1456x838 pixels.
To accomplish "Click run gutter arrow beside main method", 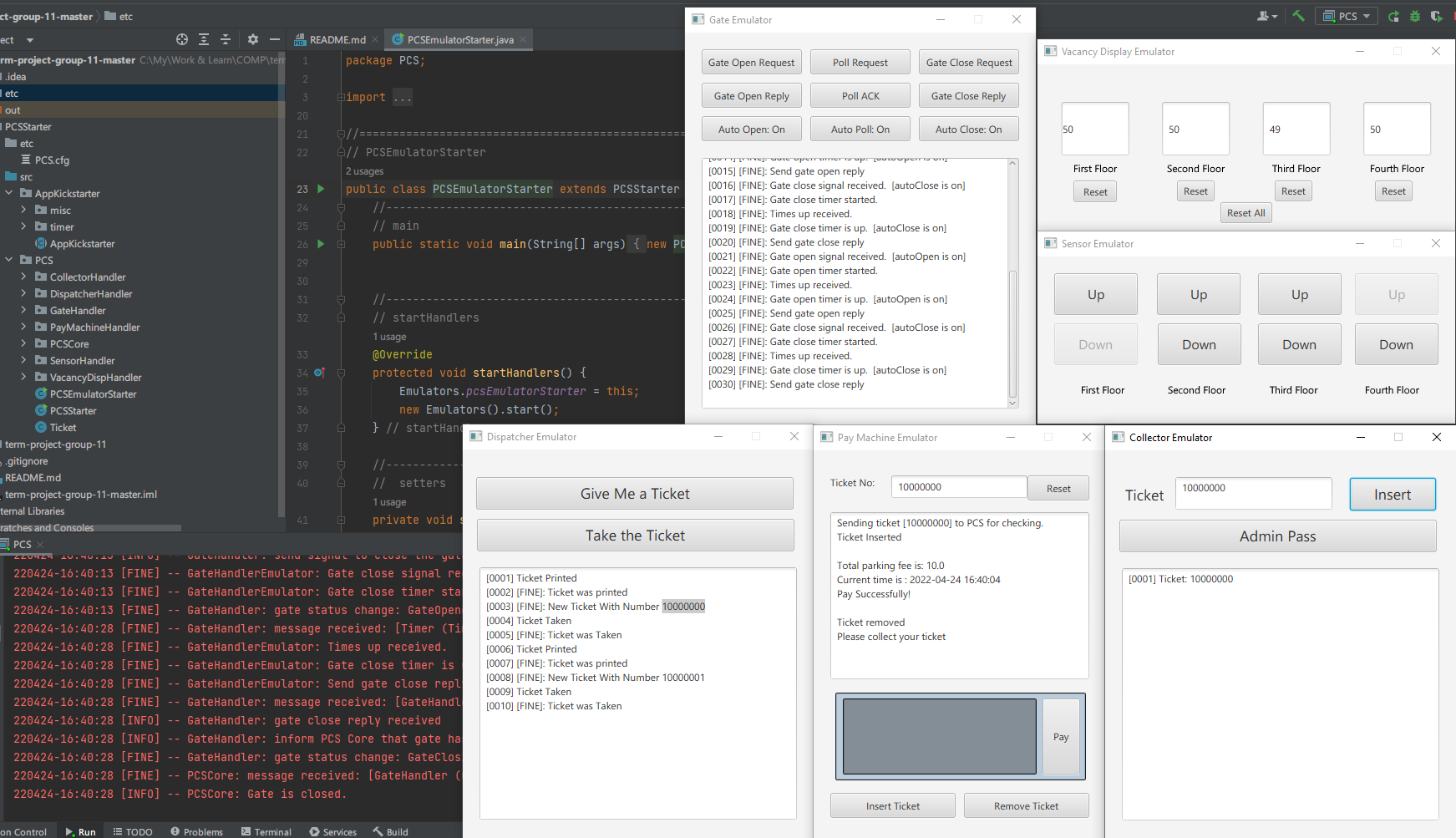I will [x=320, y=244].
